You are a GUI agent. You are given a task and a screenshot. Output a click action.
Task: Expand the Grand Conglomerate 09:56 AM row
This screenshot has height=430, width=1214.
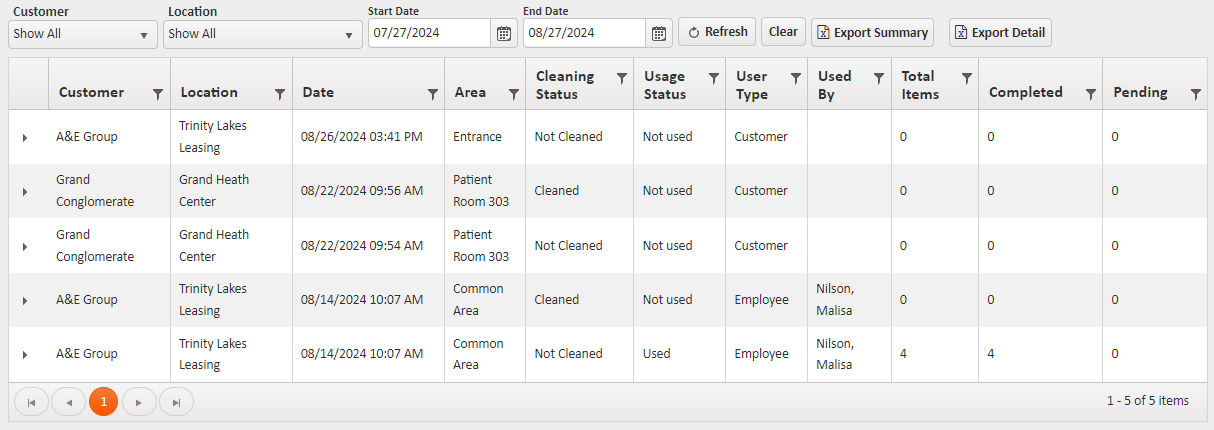coord(25,191)
